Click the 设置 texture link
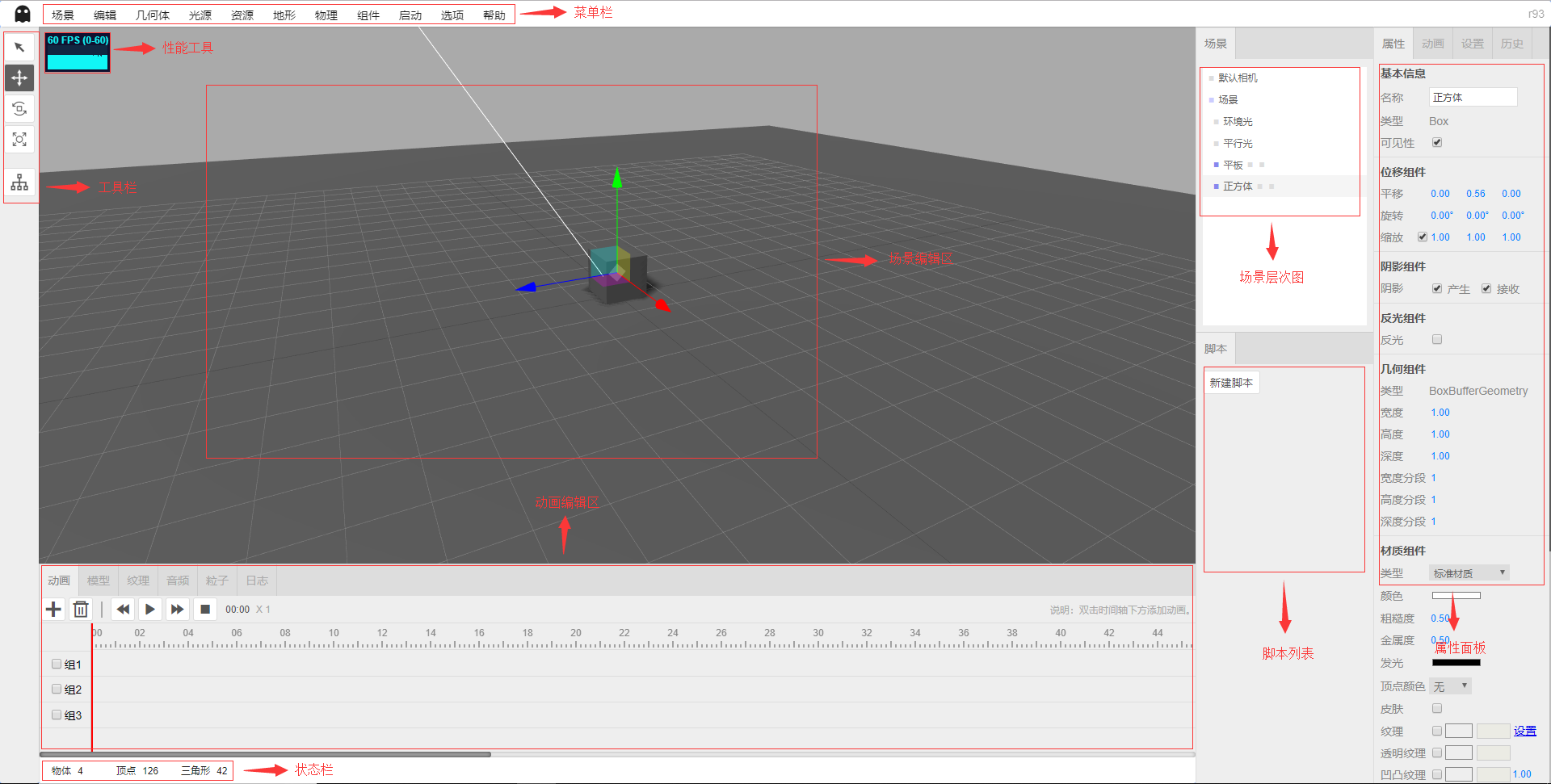This screenshot has width=1551, height=784. 1524,732
